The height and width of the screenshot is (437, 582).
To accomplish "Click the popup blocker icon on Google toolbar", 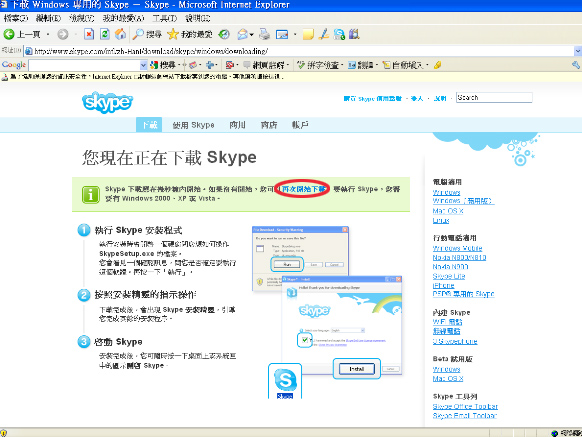I will click(230, 65).
